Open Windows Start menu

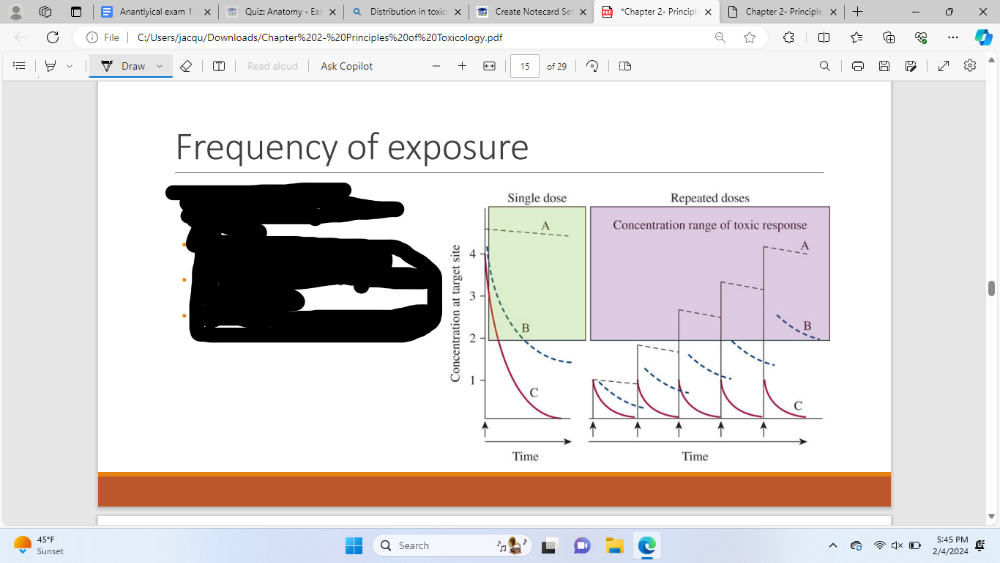tap(354, 546)
